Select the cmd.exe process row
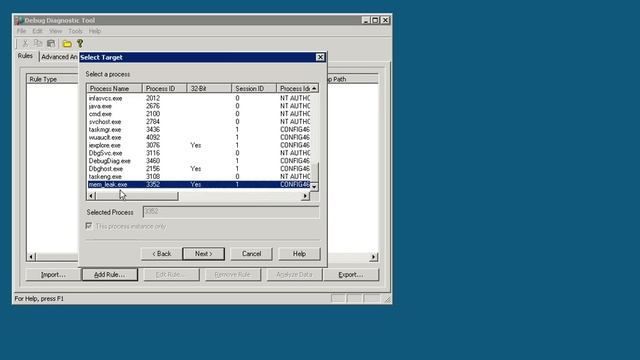 coord(199,114)
